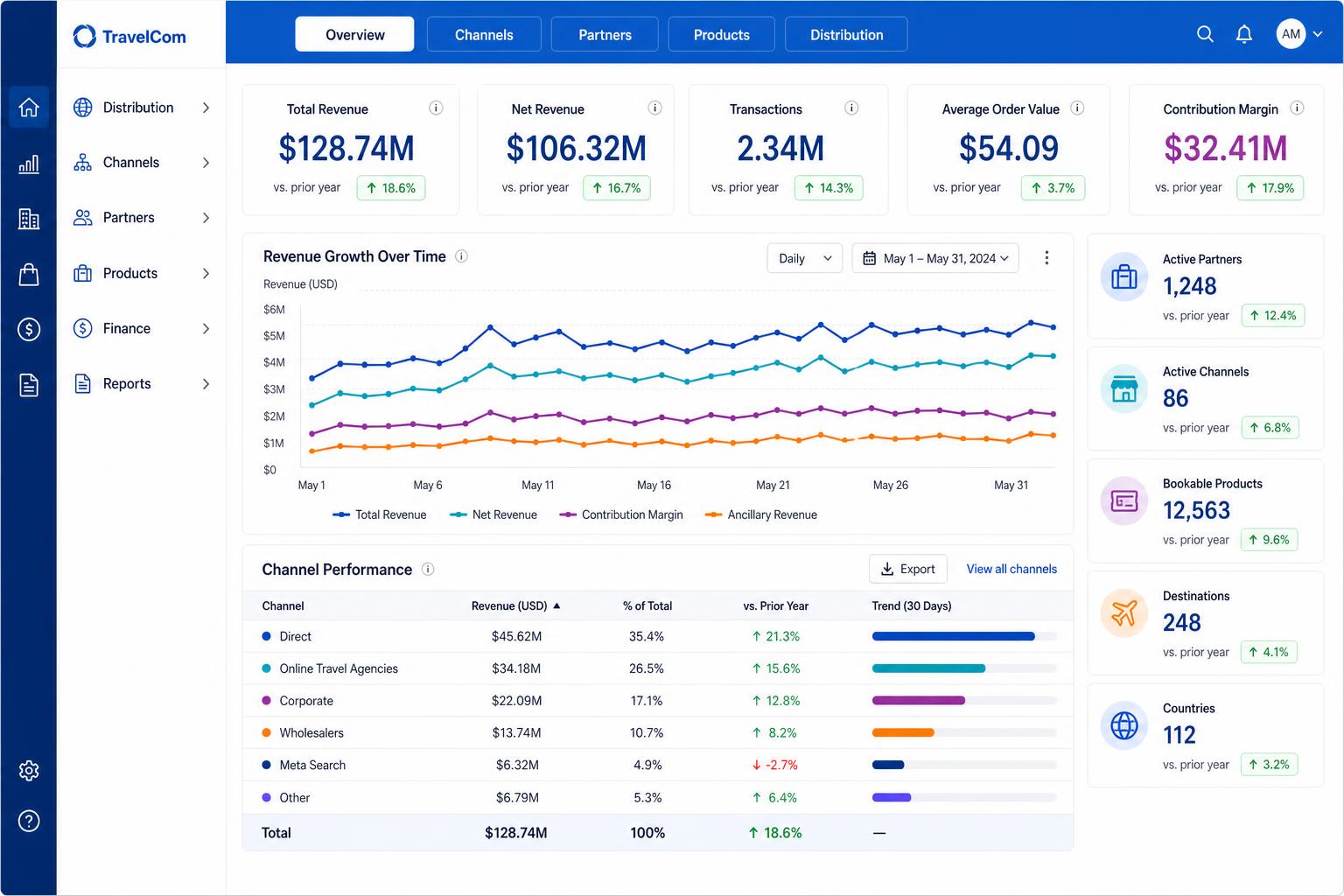This screenshot has width=1344, height=896.
Task: Expand the Finance sidebar item
Action: (x=142, y=328)
